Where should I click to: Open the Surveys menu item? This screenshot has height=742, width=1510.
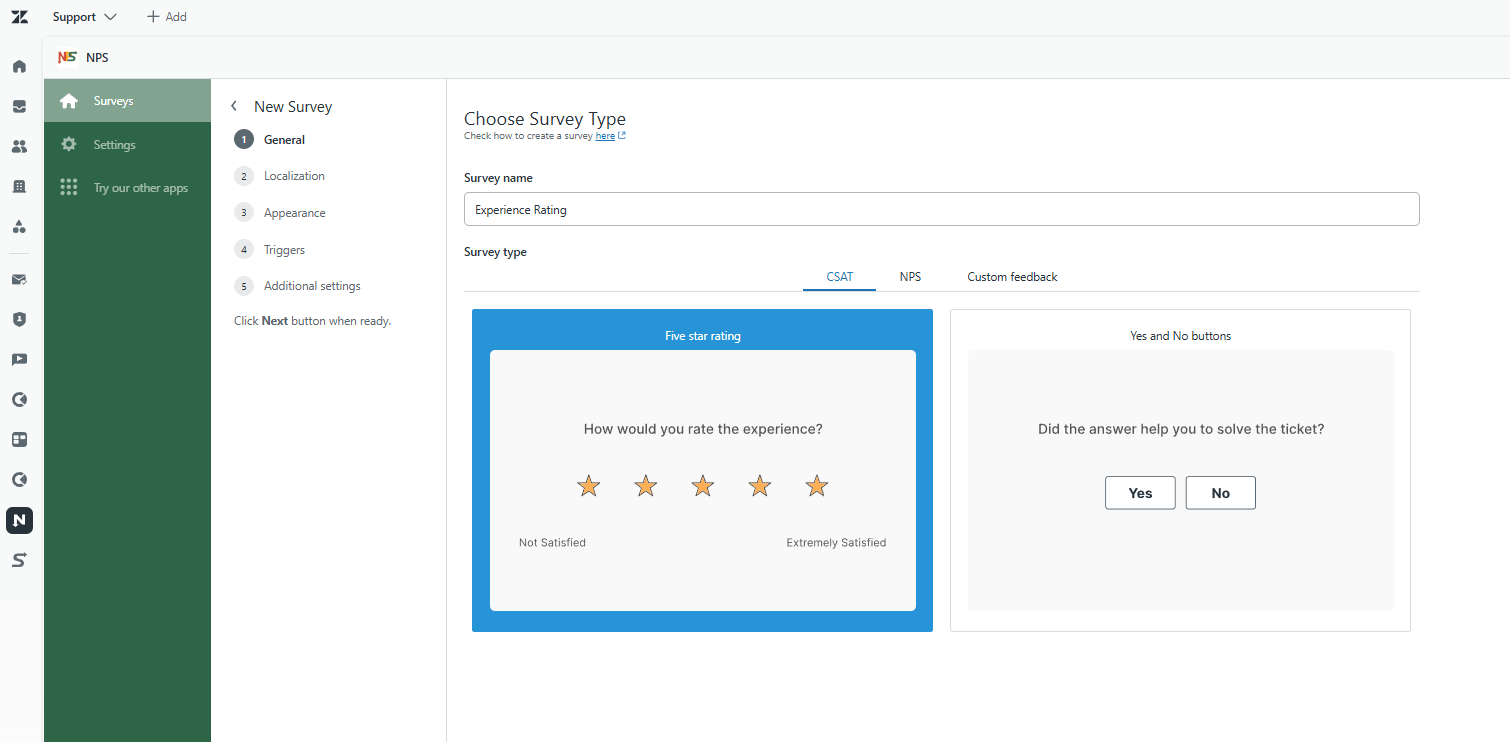pyautogui.click(x=127, y=101)
